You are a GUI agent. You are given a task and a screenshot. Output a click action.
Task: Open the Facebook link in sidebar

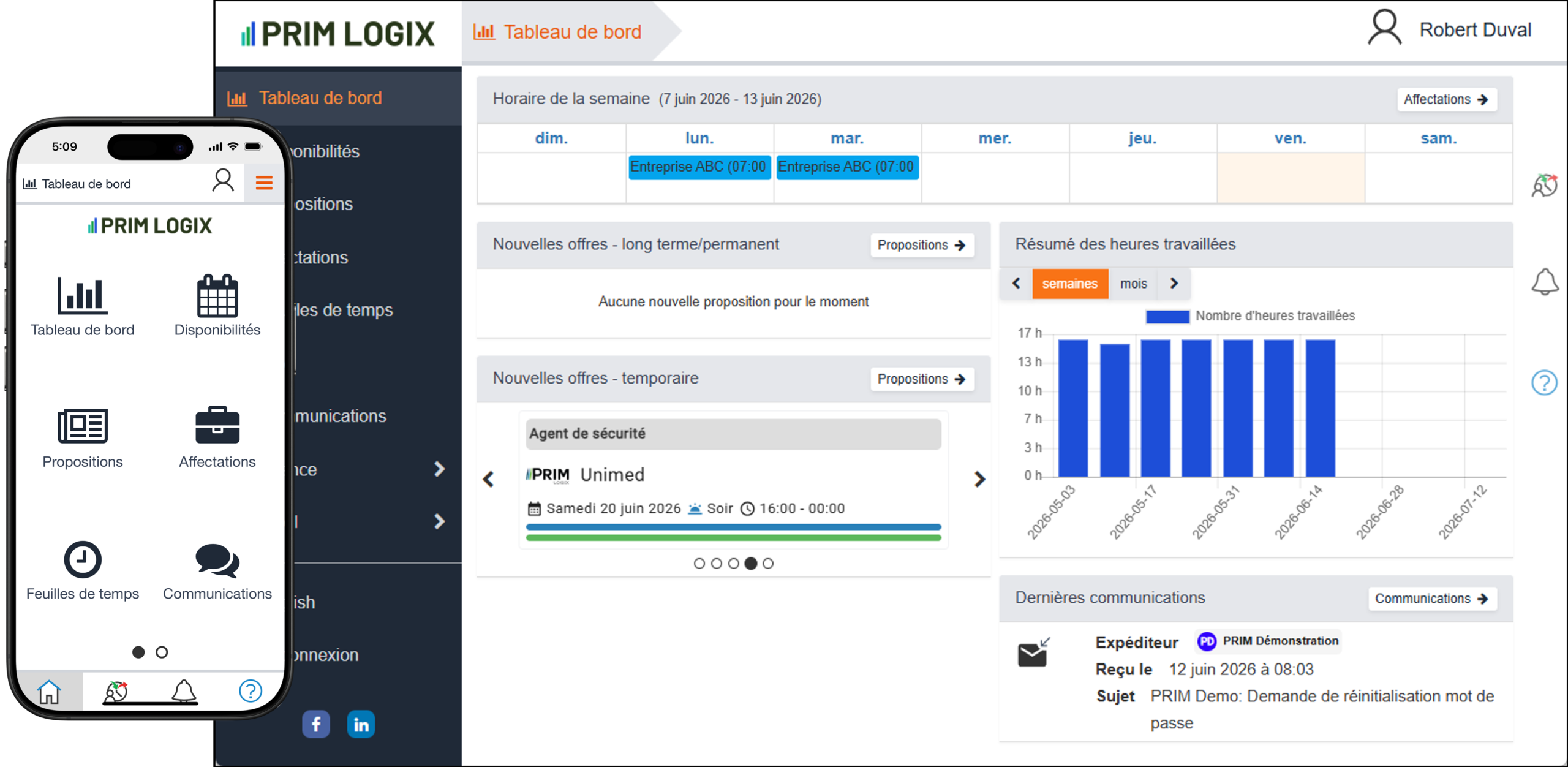pos(315,724)
